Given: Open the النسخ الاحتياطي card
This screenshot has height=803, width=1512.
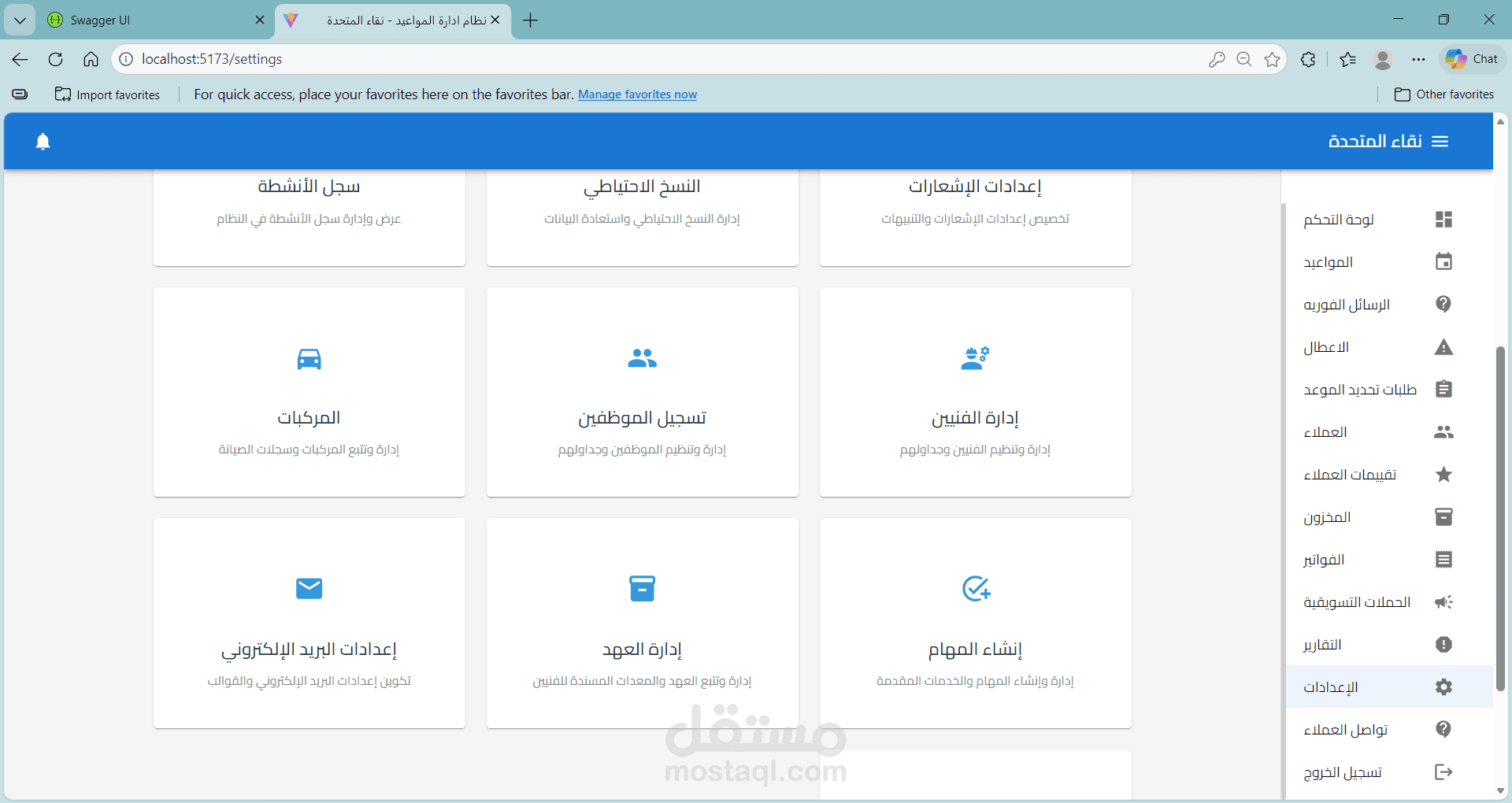Looking at the screenshot, I should tap(642, 217).
